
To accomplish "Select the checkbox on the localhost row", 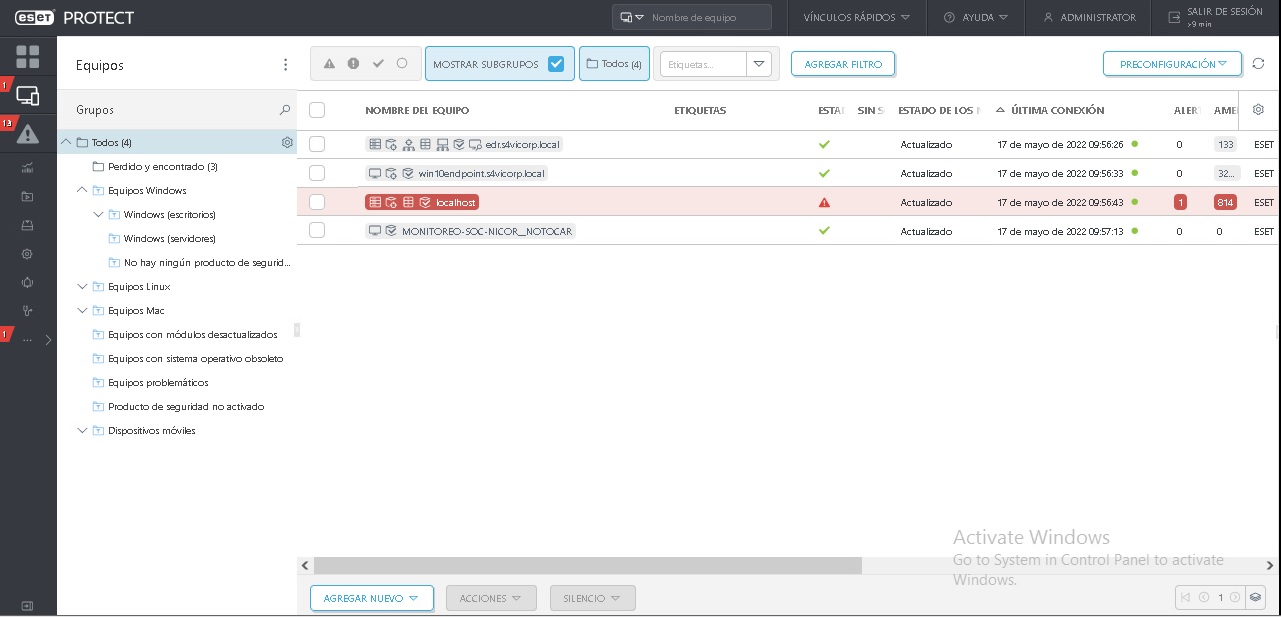I will click(x=317, y=202).
